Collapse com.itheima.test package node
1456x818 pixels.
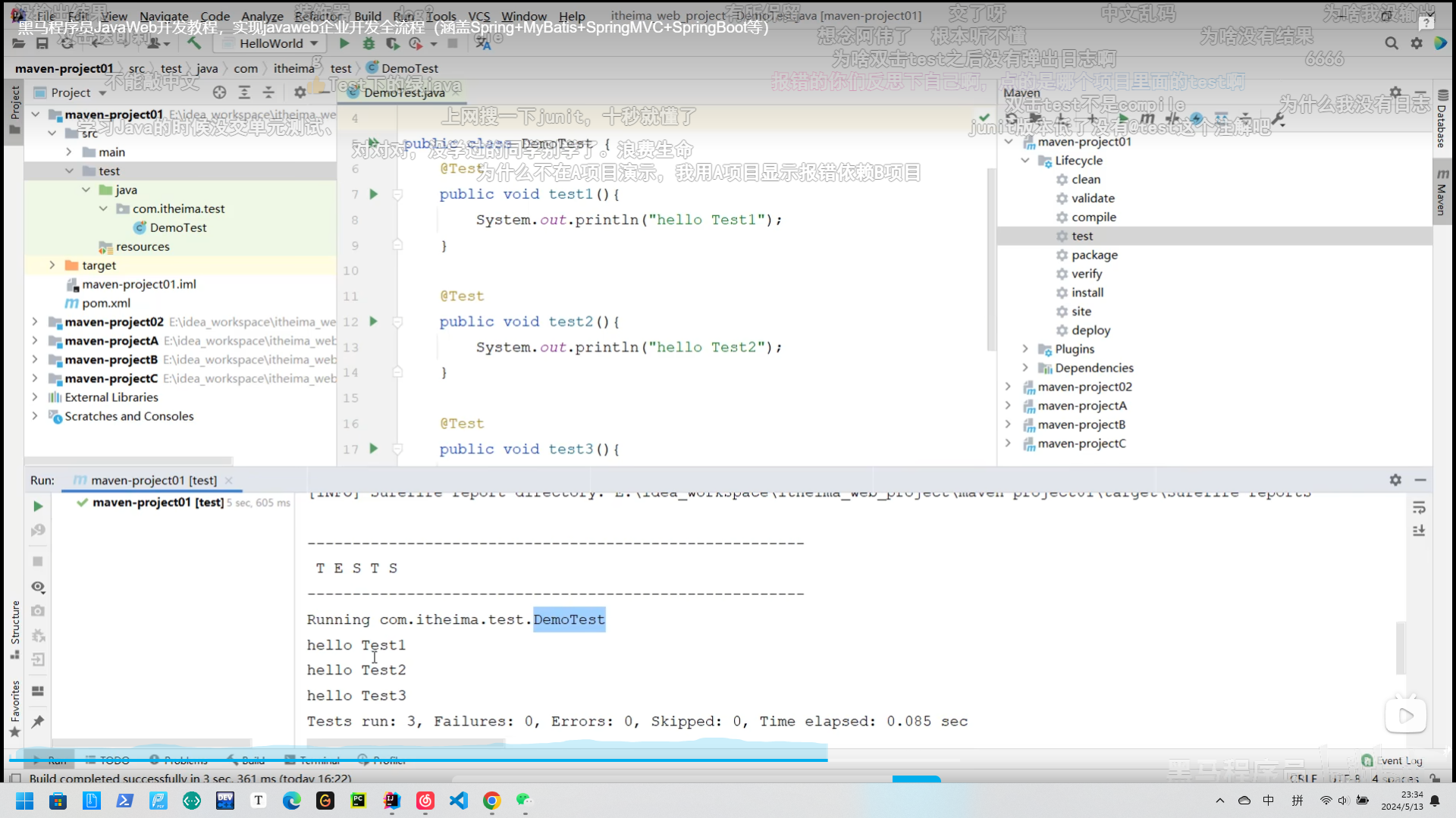click(x=103, y=208)
